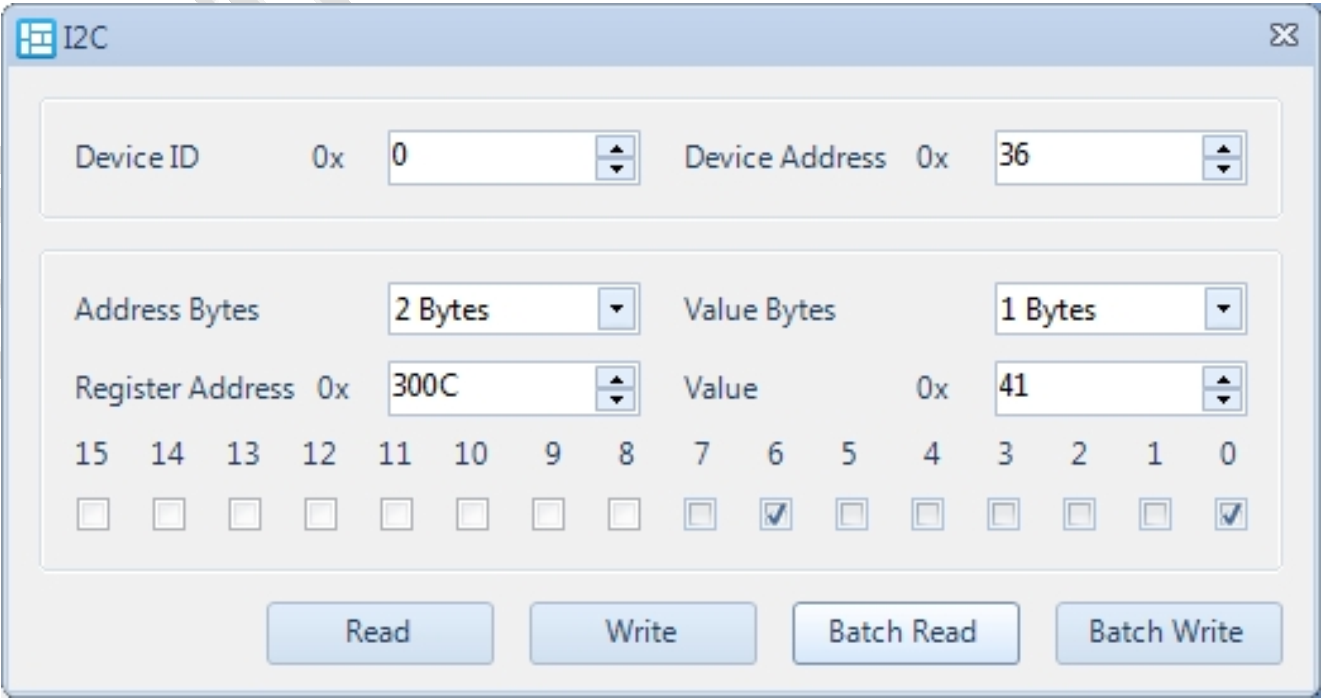The image size is (1322, 699).
Task: Increase the Register Address spinner
Action: [617, 380]
